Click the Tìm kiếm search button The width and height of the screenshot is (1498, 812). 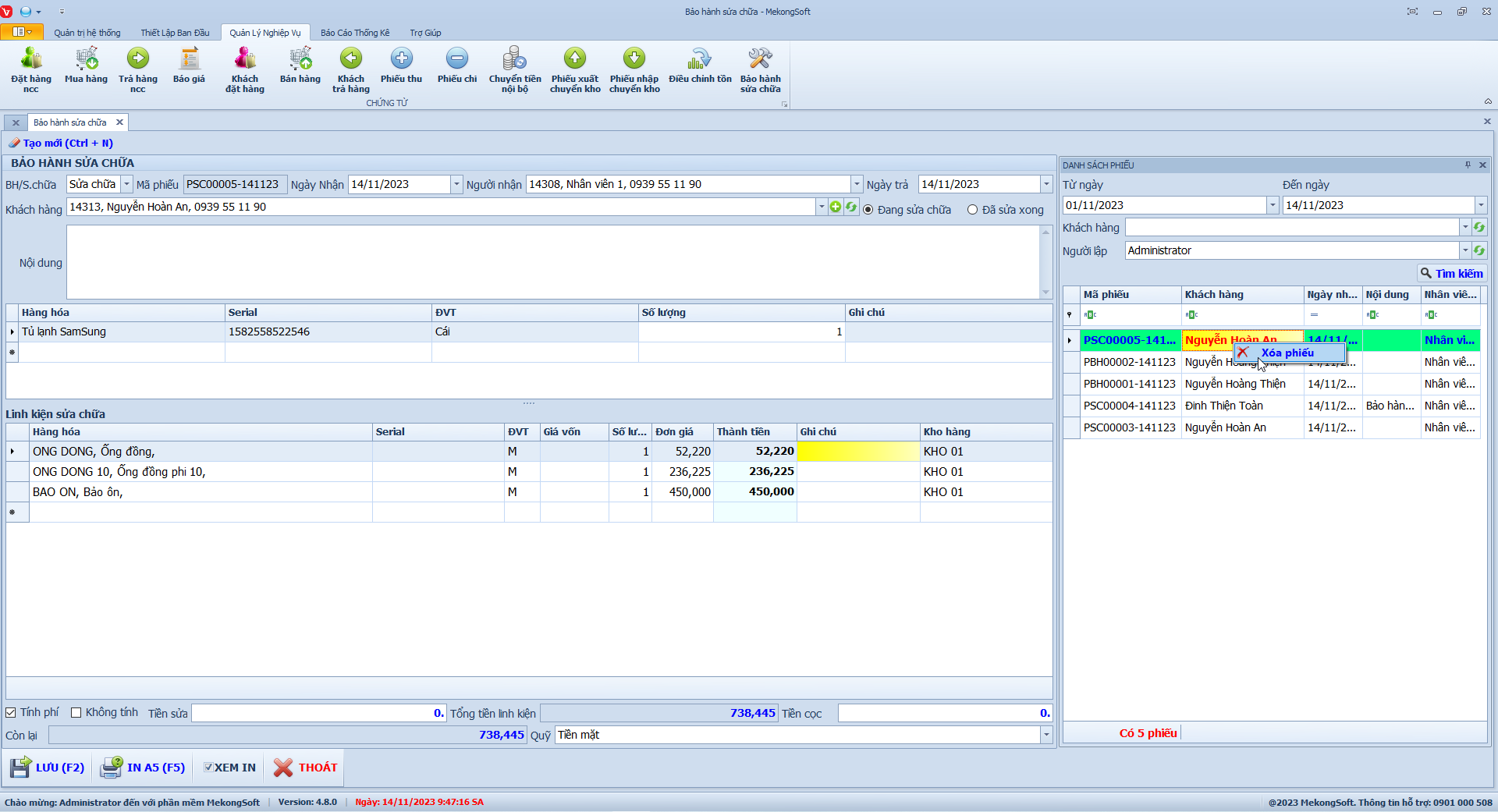pos(1451,274)
